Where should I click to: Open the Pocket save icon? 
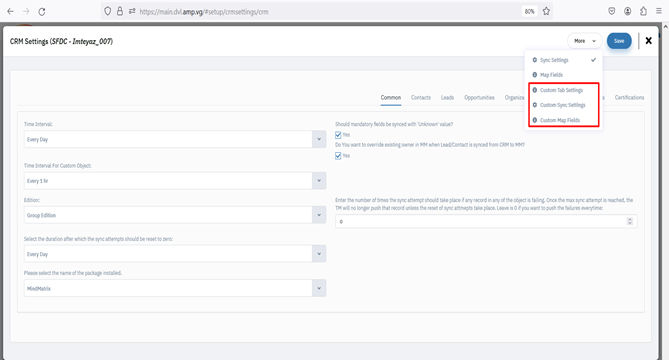pos(611,12)
